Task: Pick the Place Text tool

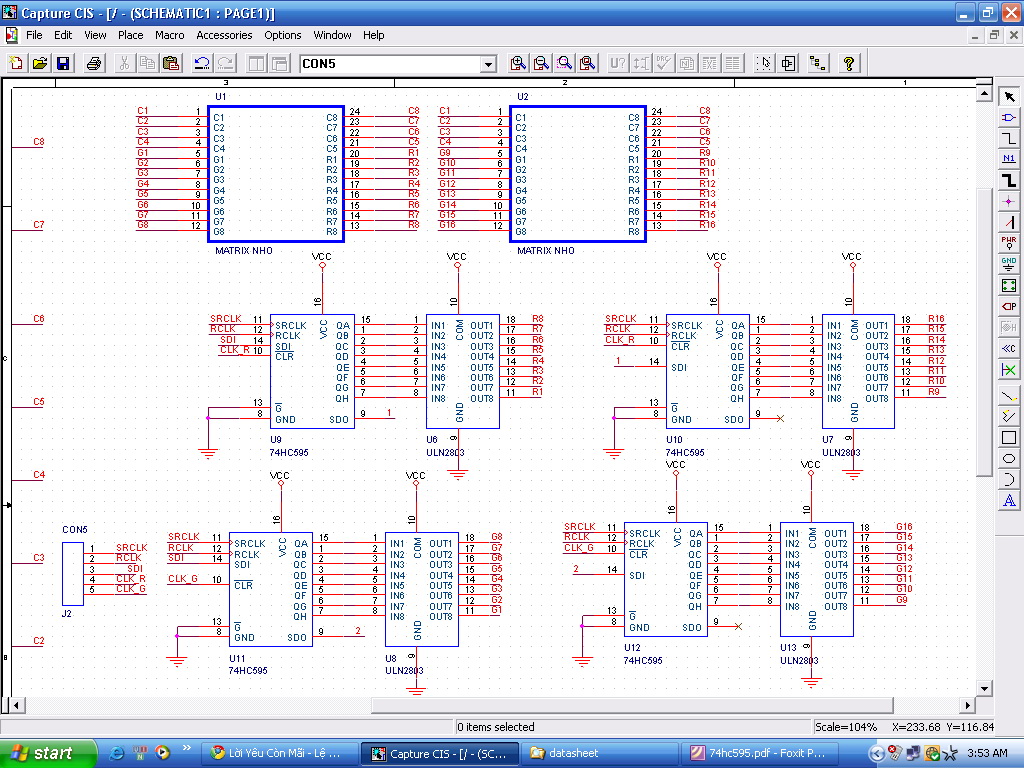Action: [x=1009, y=500]
